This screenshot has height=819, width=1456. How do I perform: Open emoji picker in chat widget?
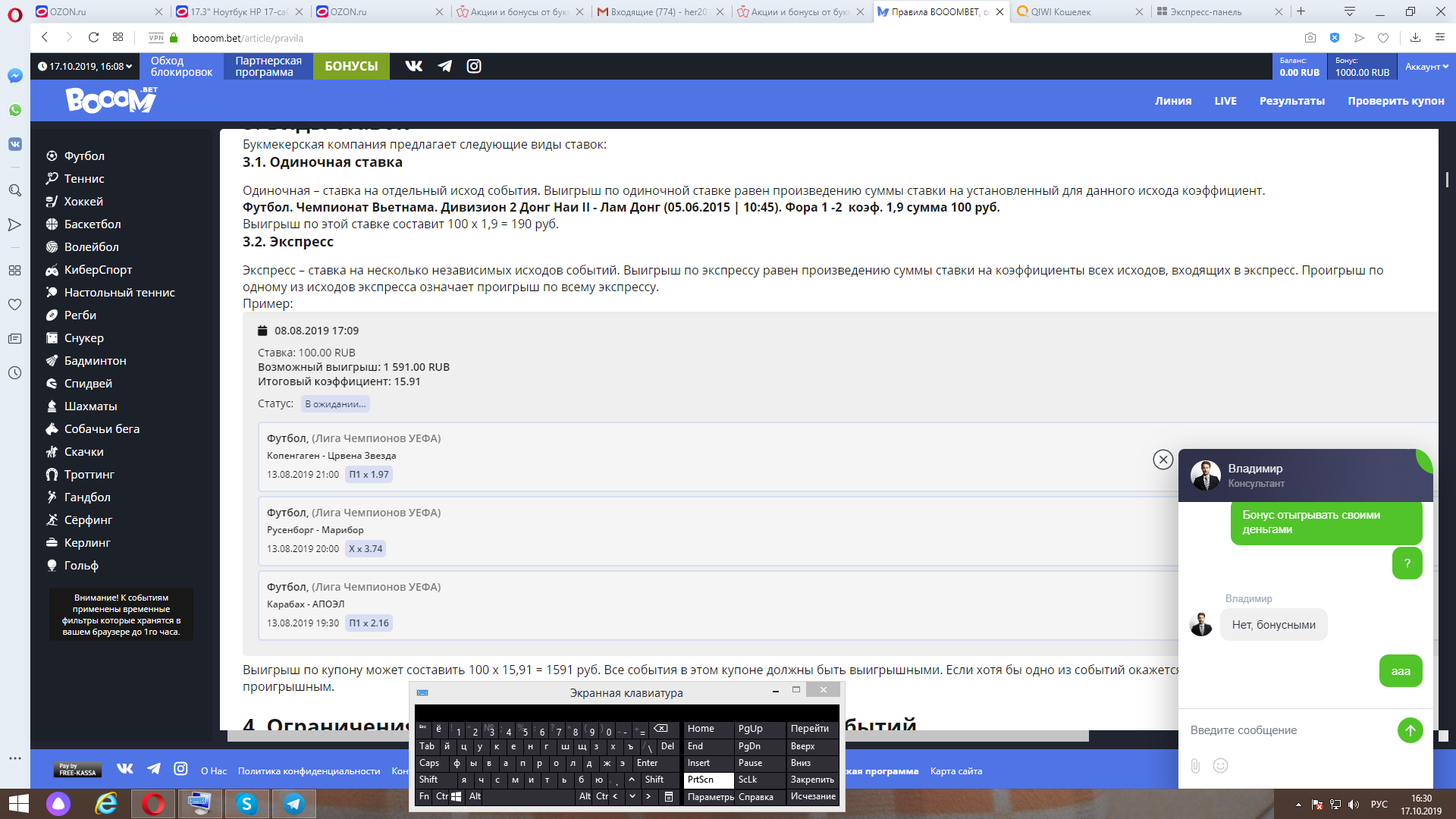click(x=1220, y=766)
